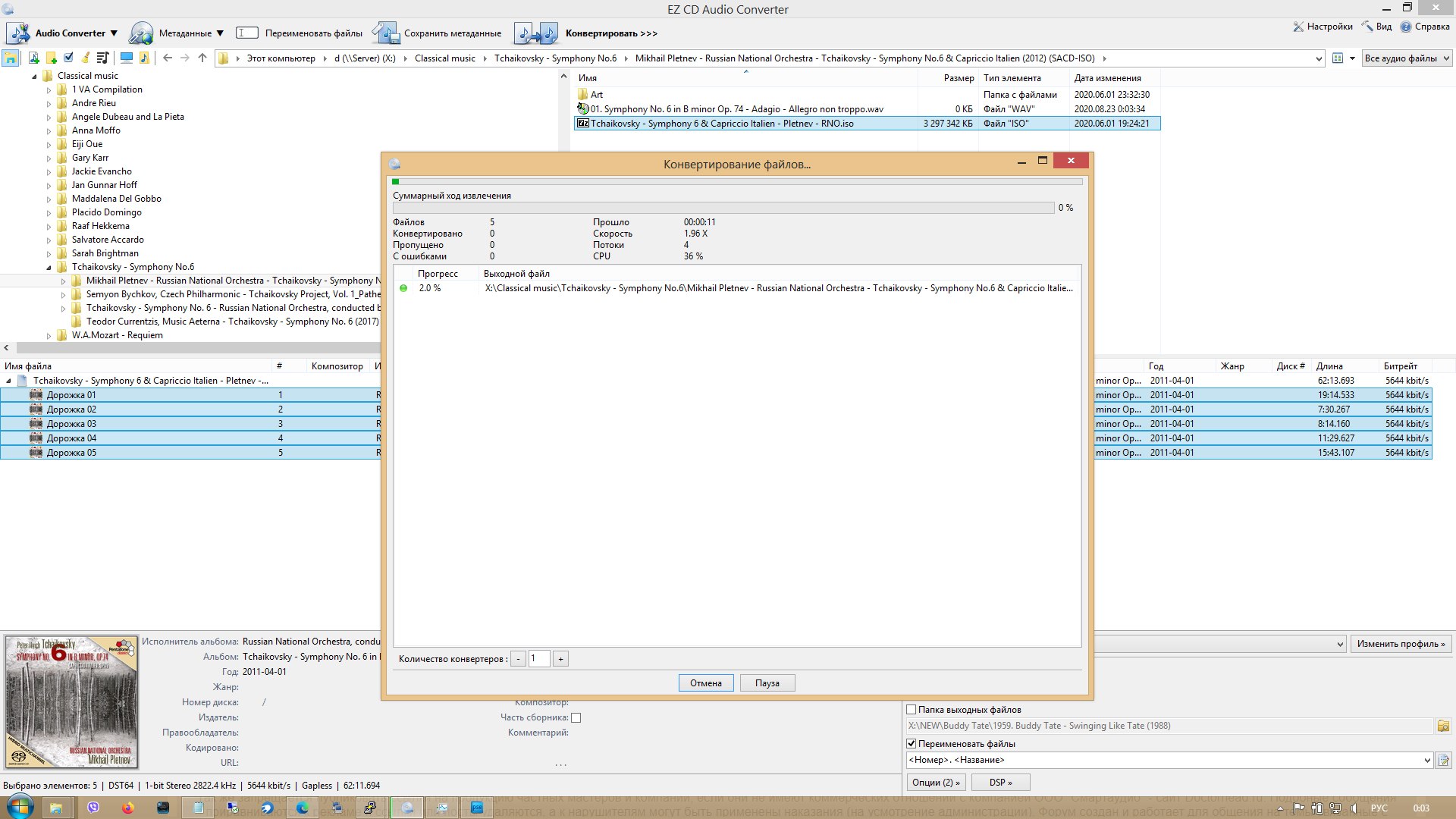Click the music folder icon

pyautogui.click(x=144, y=58)
